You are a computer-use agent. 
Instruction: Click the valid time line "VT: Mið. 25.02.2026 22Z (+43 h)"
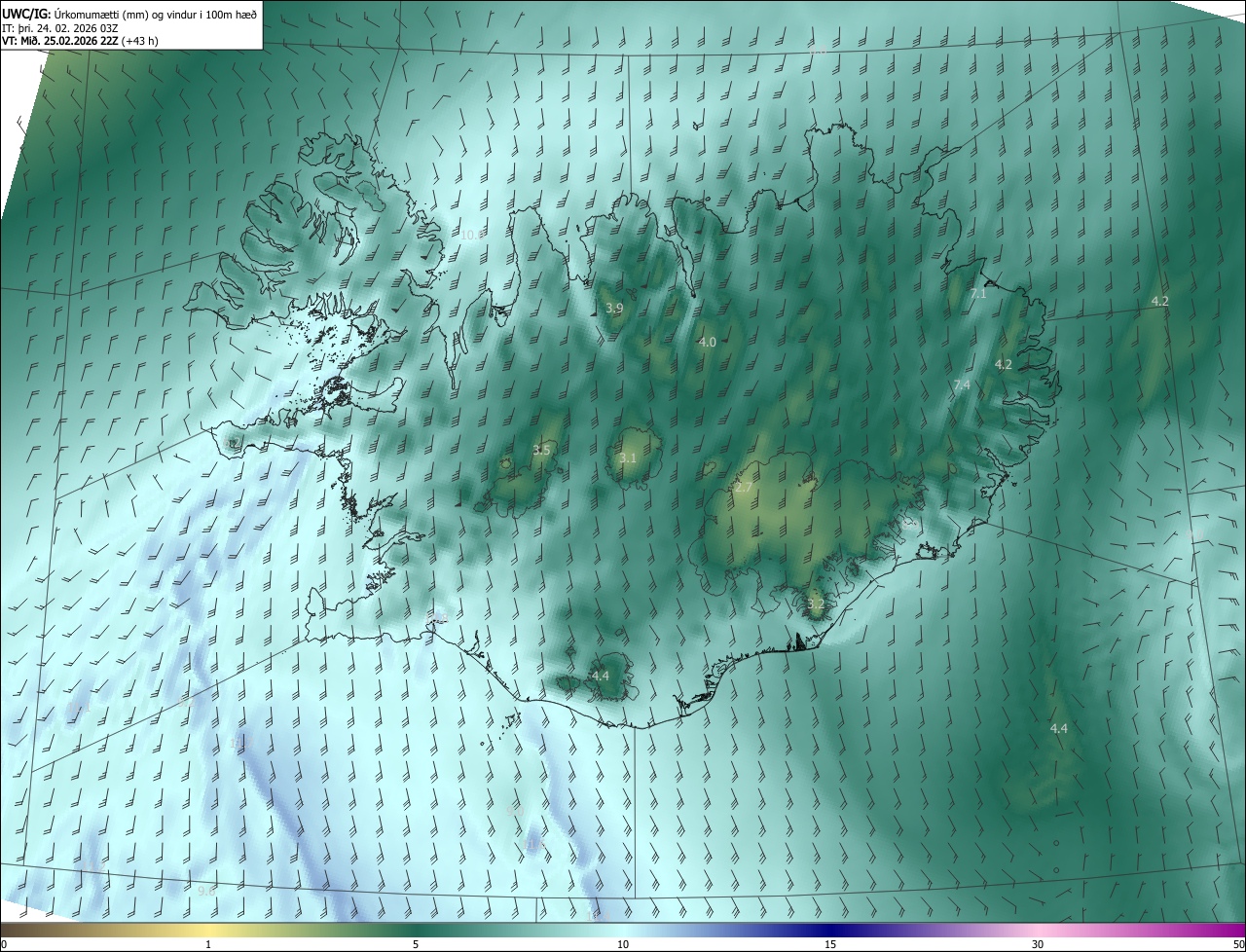[x=81, y=40]
